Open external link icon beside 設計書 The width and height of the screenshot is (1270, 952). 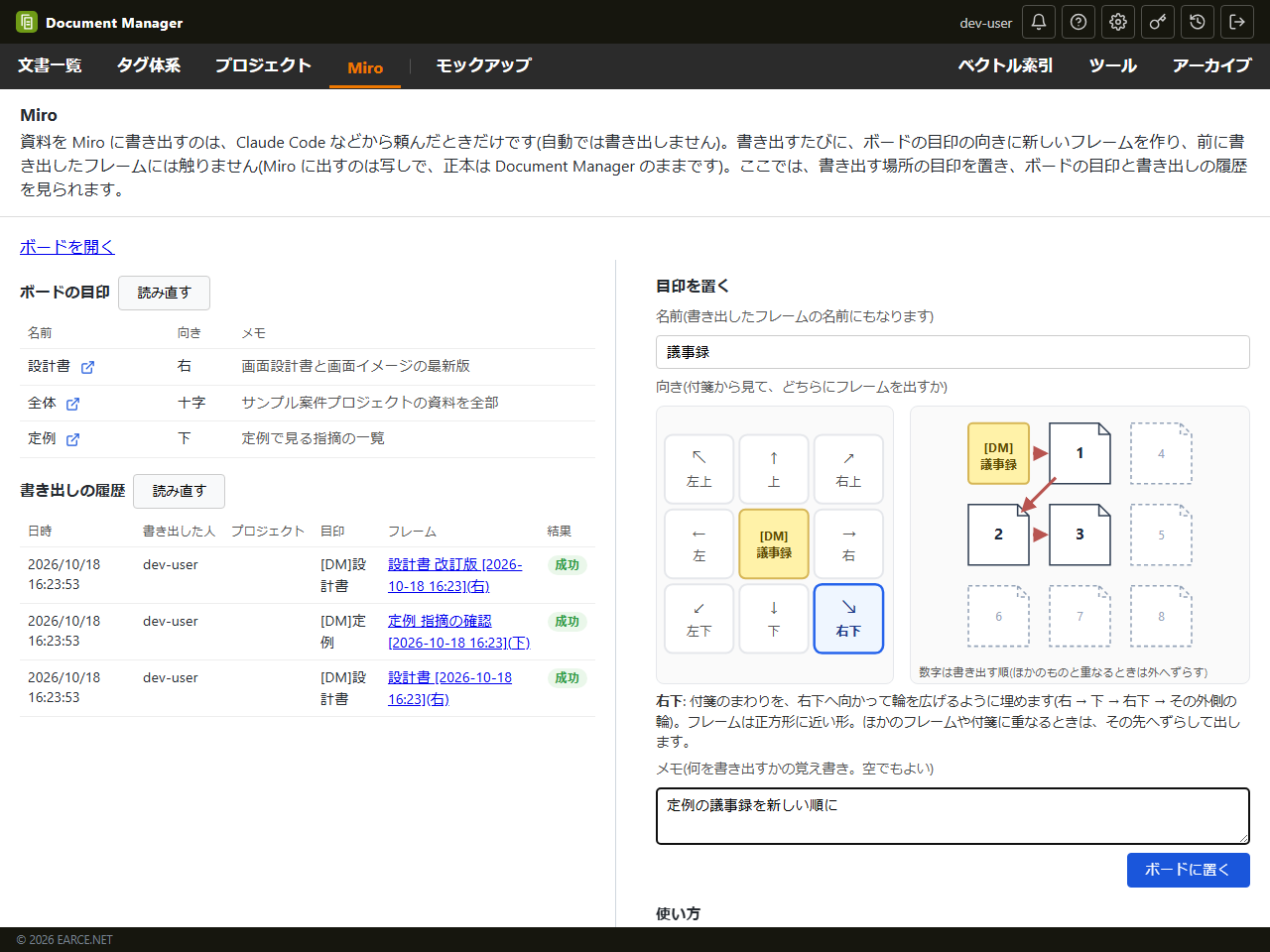click(87, 367)
